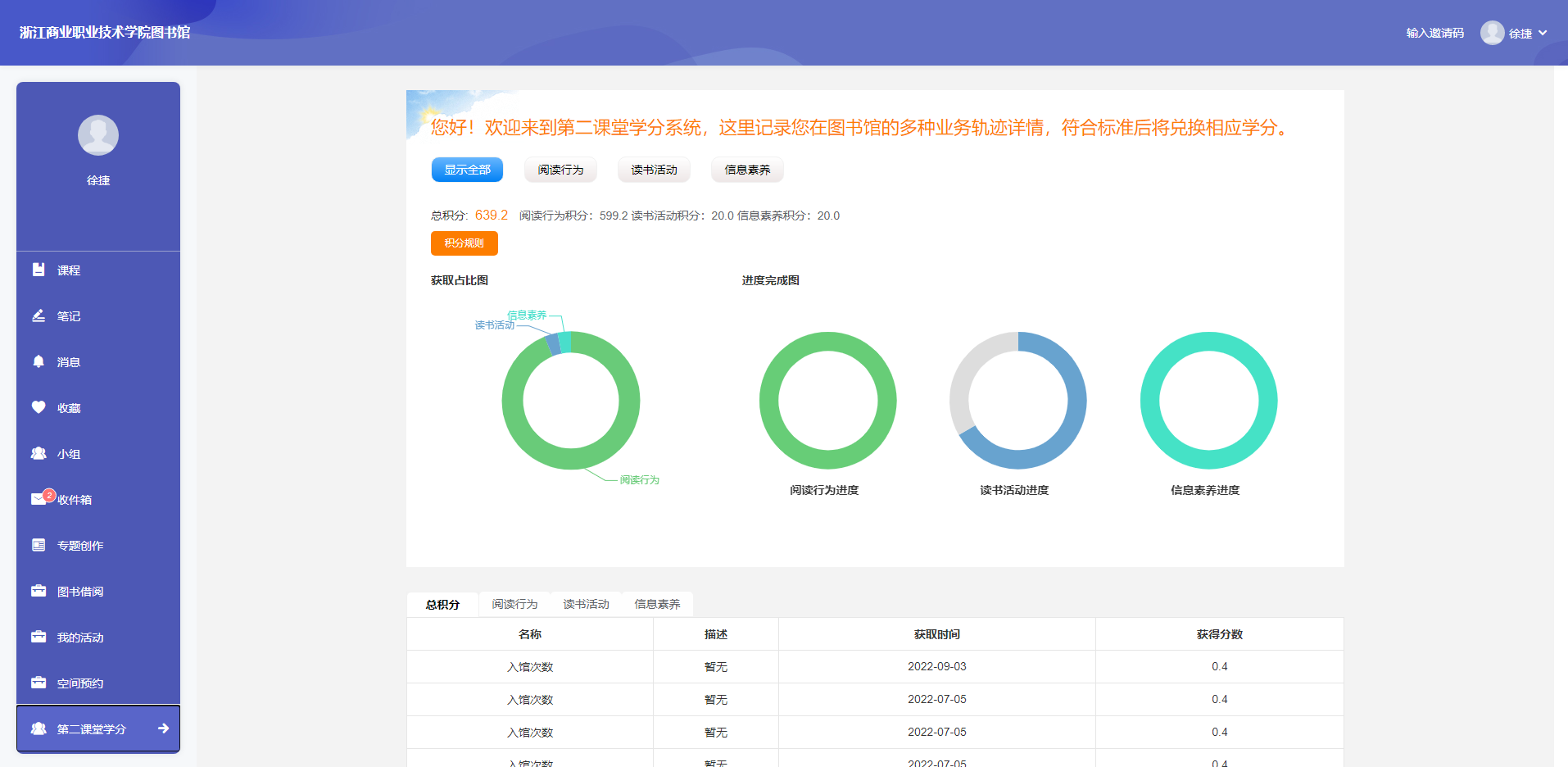Image resolution: width=1568 pixels, height=767 pixels.
Task: Click the 读书活动进度 progress ring
Action: 1018,401
